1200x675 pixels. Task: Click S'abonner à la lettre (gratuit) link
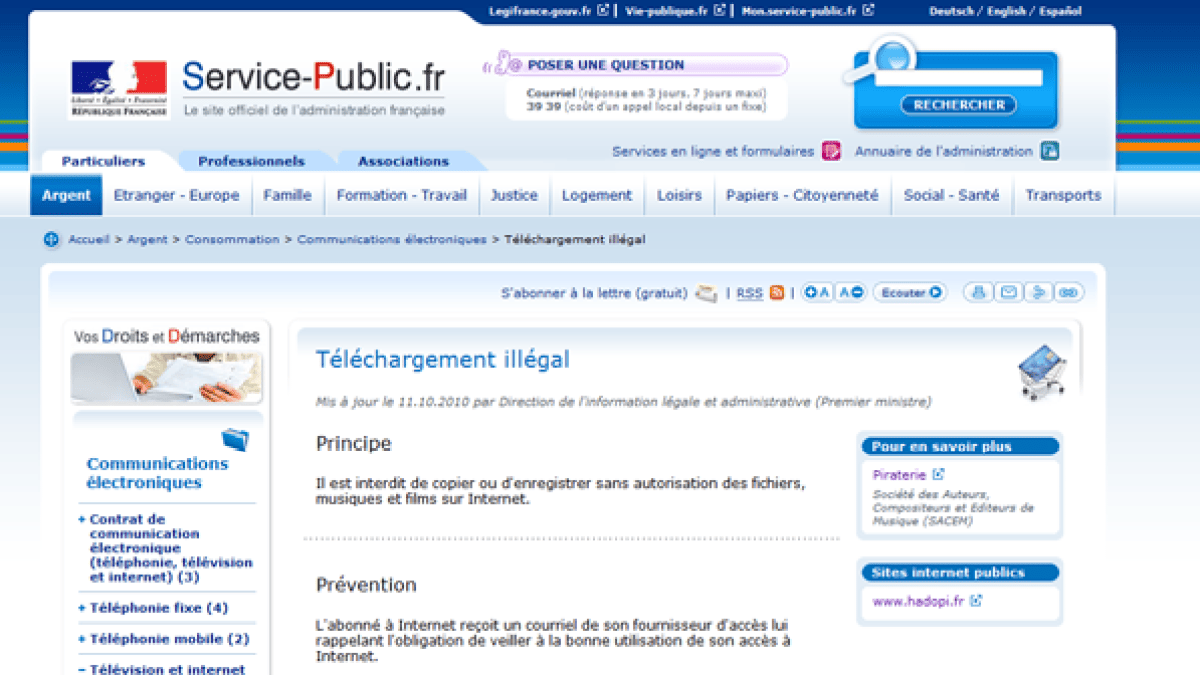(x=594, y=293)
